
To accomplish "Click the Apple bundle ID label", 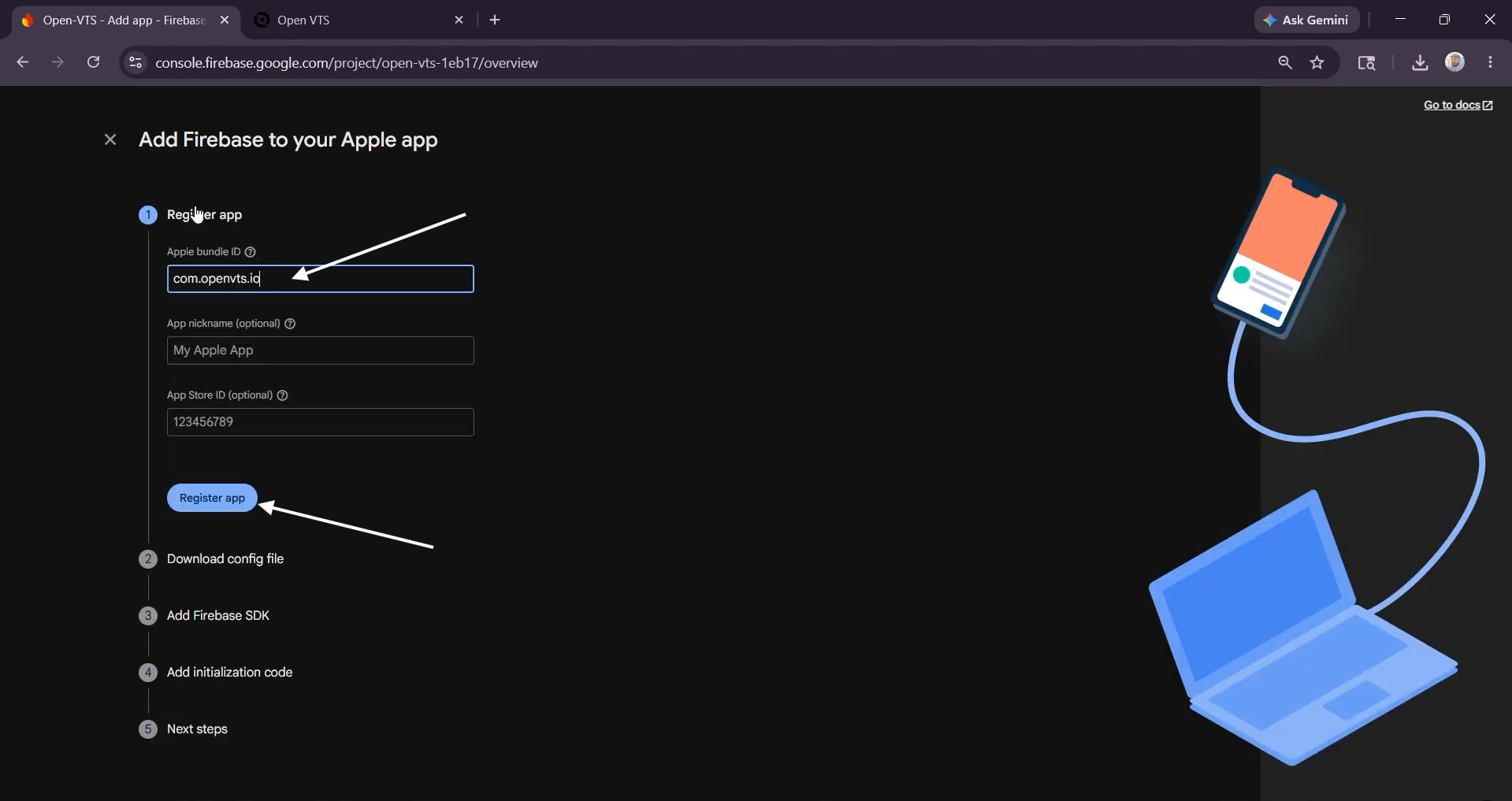I will (x=203, y=252).
